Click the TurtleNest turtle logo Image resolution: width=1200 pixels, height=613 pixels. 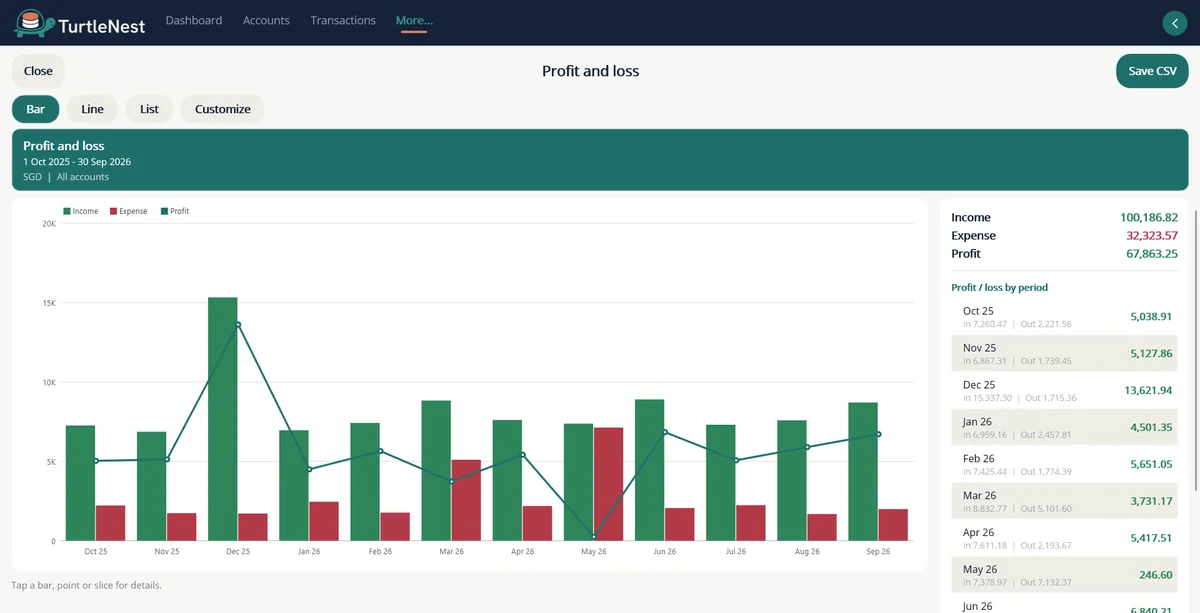[32, 23]
